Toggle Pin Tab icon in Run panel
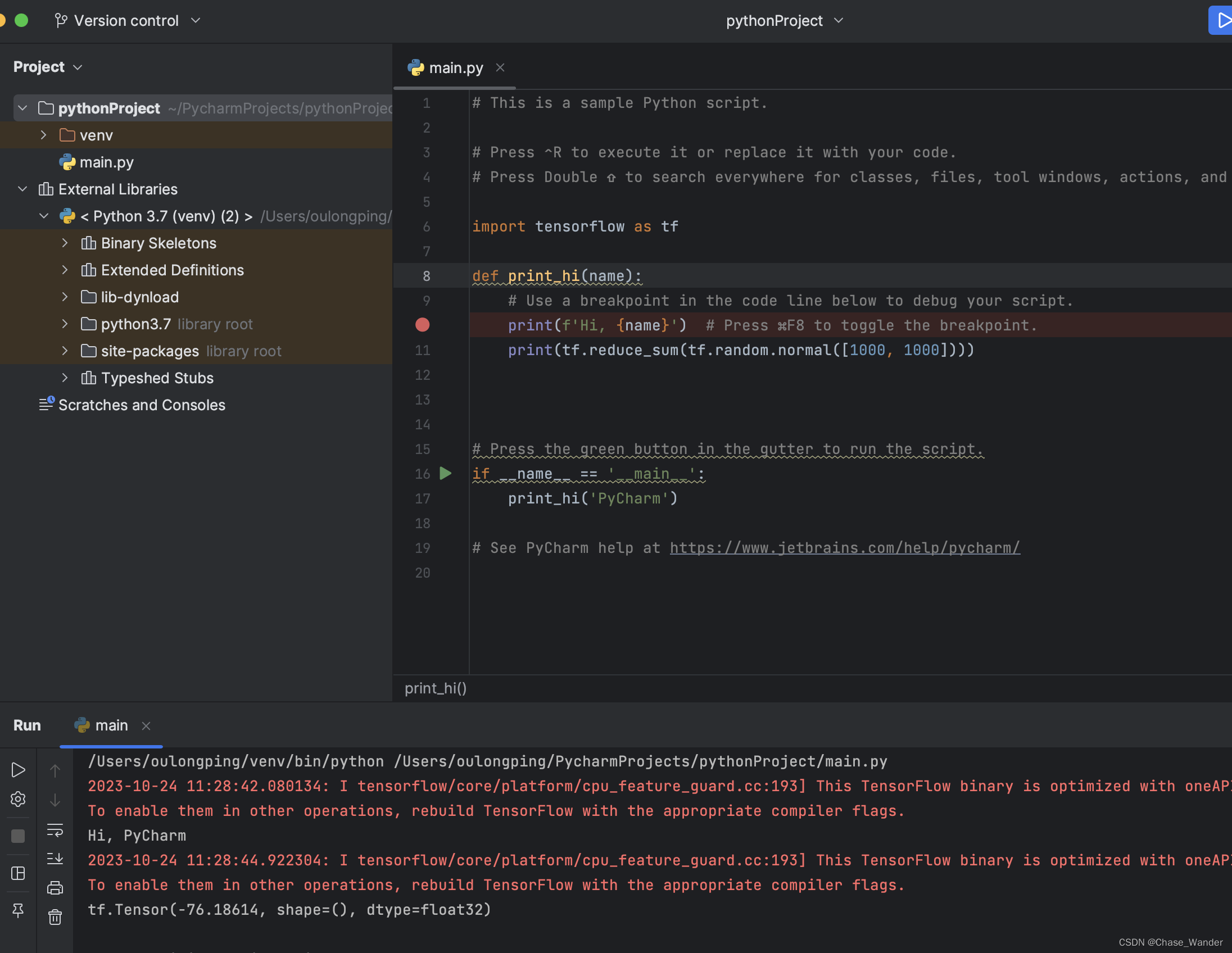 point(18,910)
